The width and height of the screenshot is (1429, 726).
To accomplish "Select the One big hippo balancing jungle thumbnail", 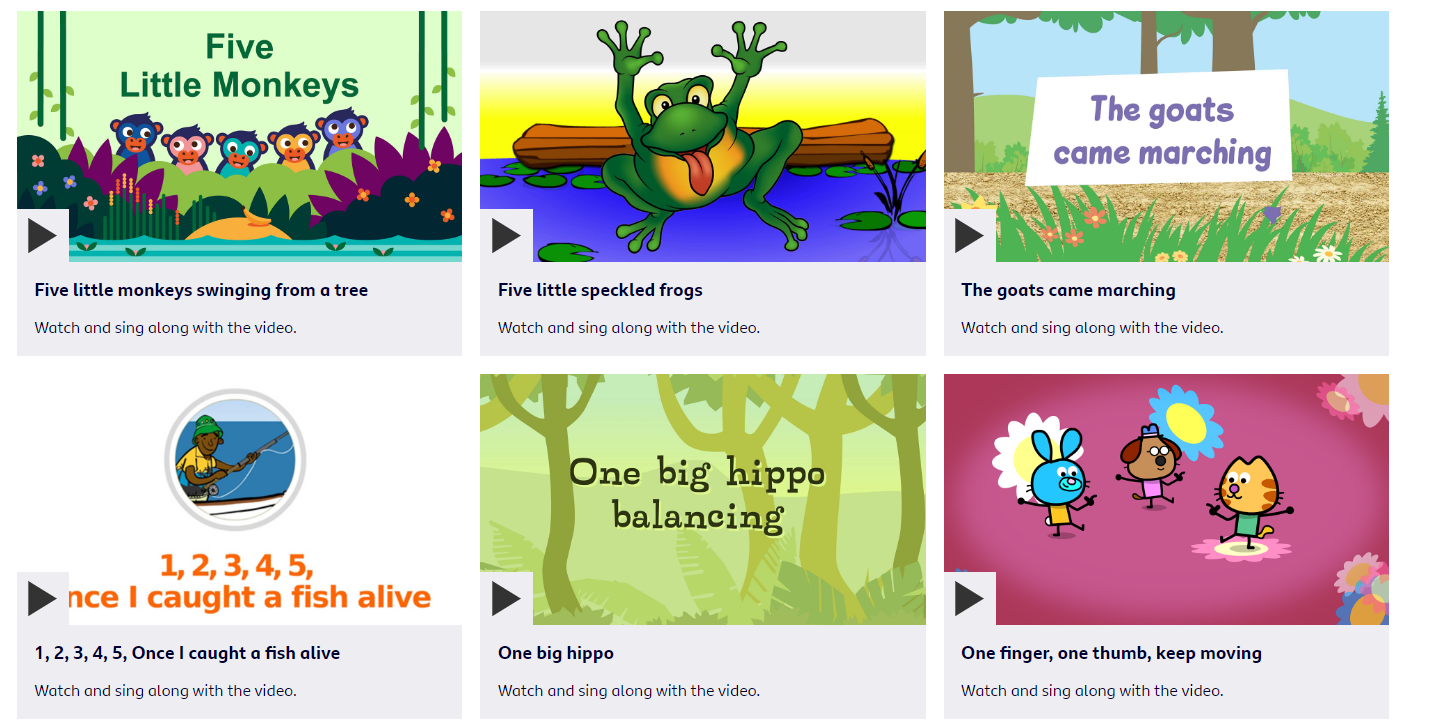I will pyautogui.click(x=703, y=499).
